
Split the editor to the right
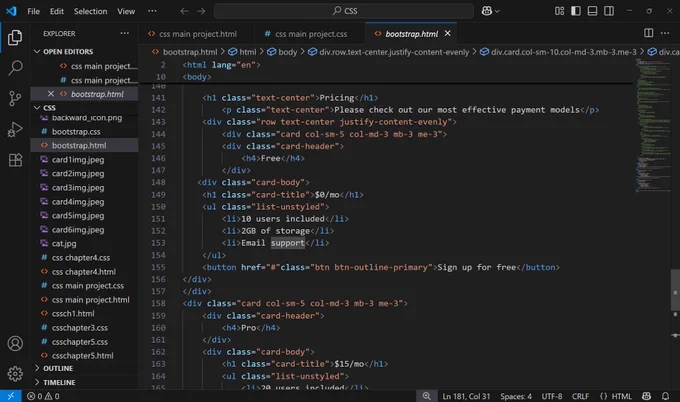pos(648,33)
